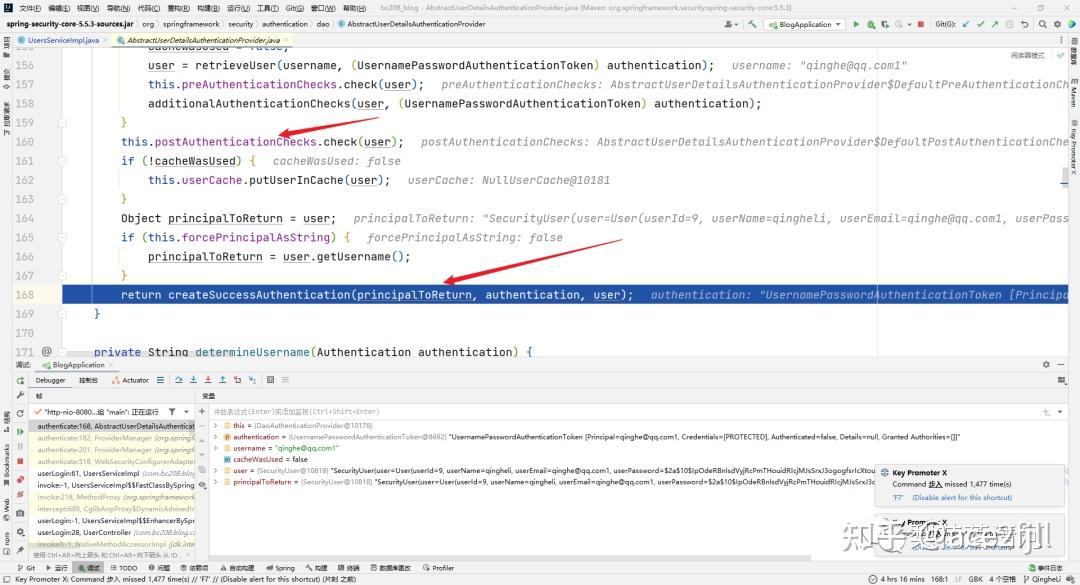Step out of the current method
This screenshot has width=1080, height=585.
click(223, 381)
